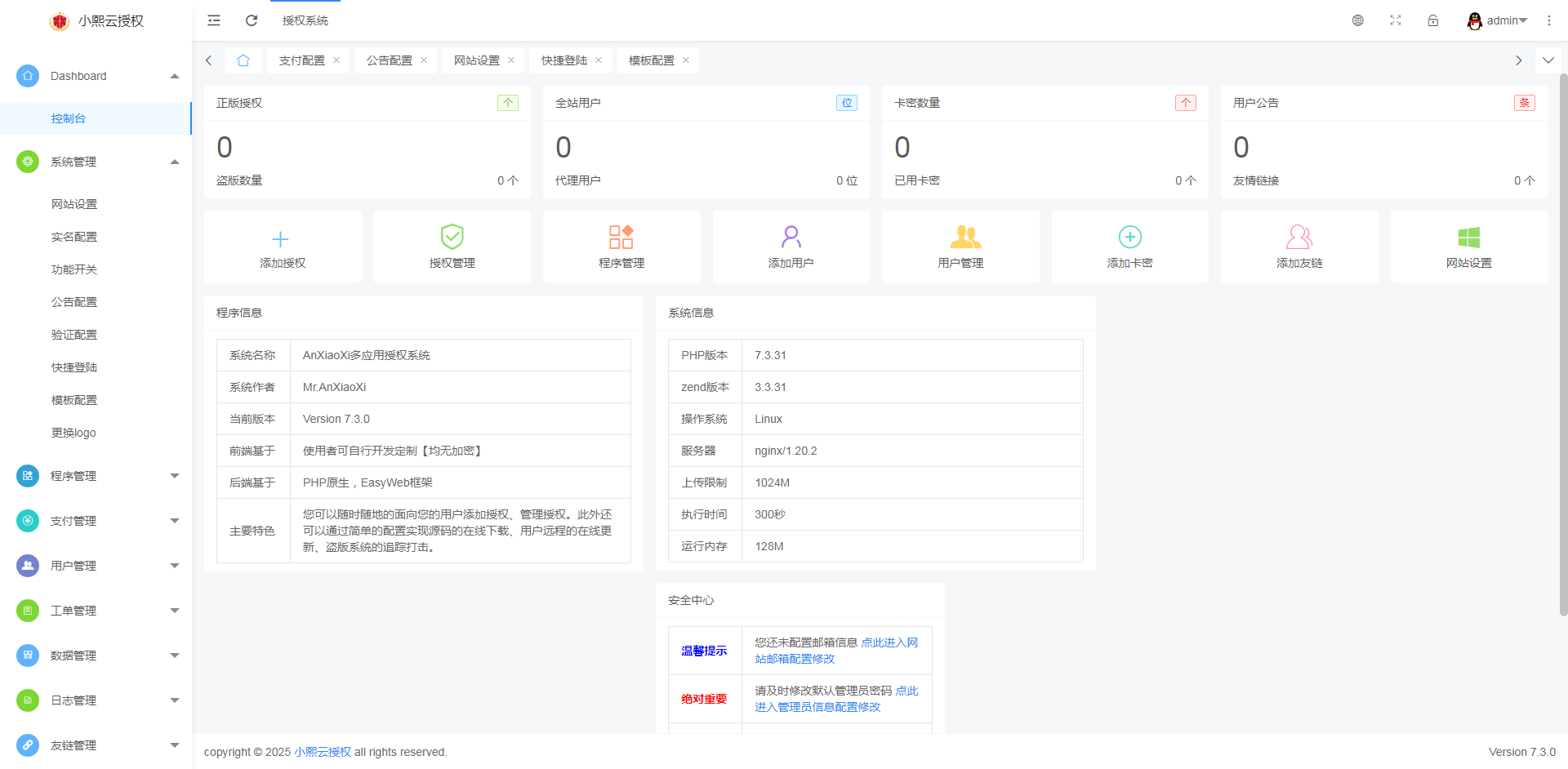This screenshot has width=1568, height=769.
Task: Click the 小熙云授权 footer link
Action: (x=322, y=752)
